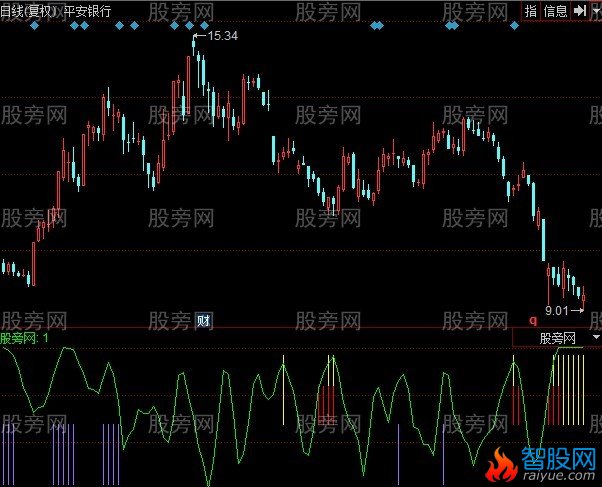Click the 智股网 raiyue.com logo
The height and width of the screenshot is (487, 602).
pyautogui.click(x=542, y=465)
